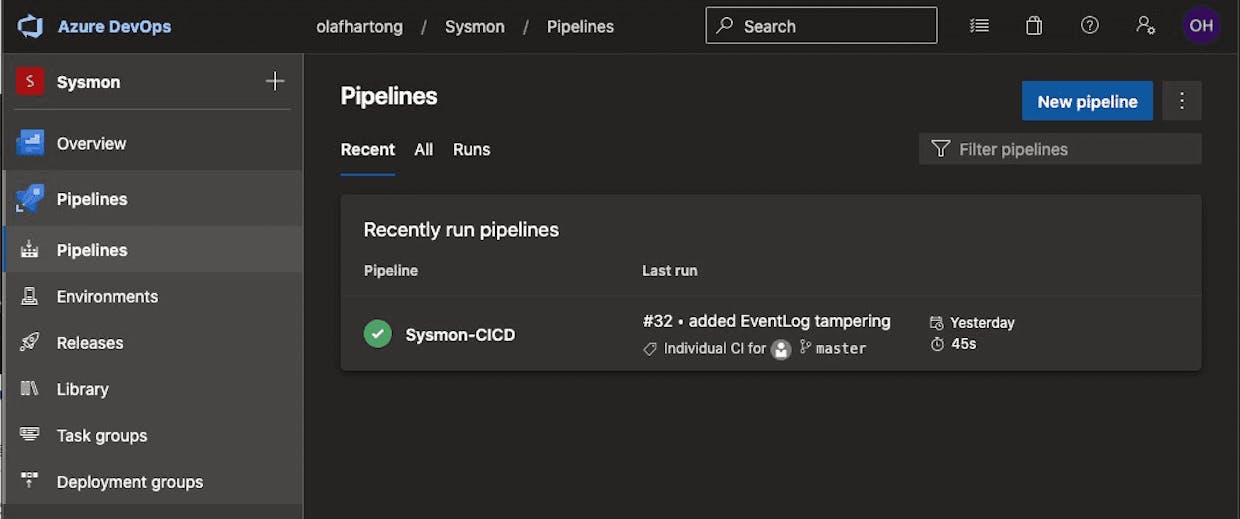Open Releases in the sidebar

click(x=151, y=343)
